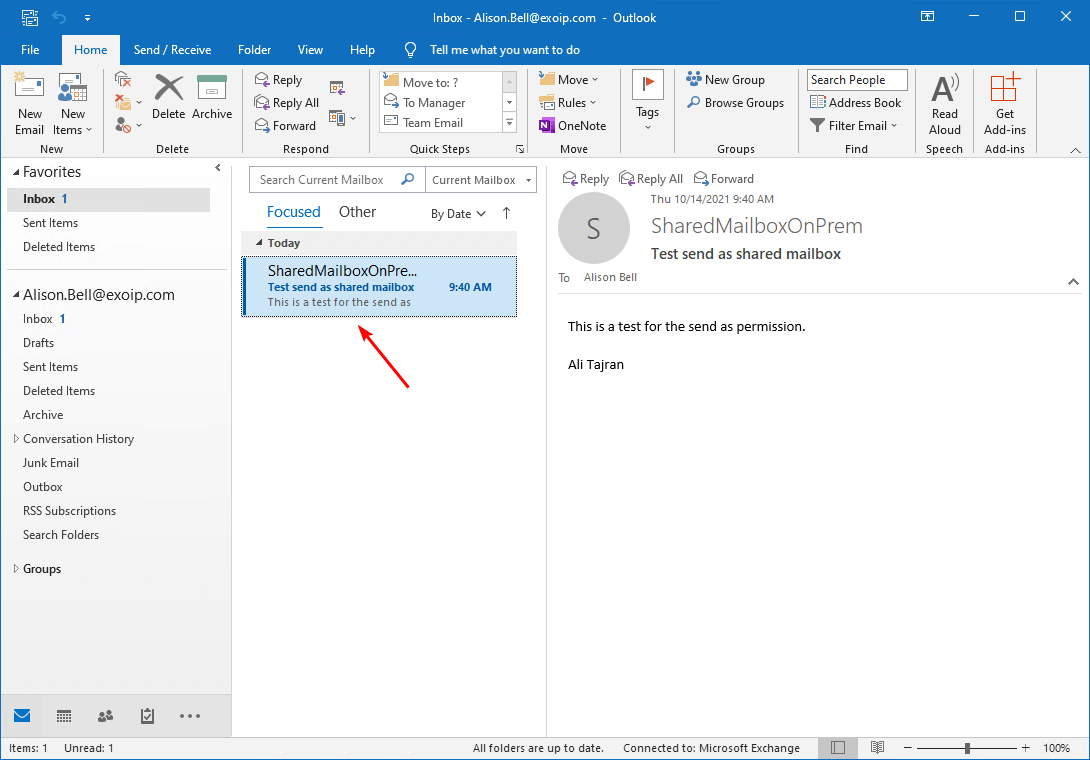Minimize the folder pane

tap(218, 168)
